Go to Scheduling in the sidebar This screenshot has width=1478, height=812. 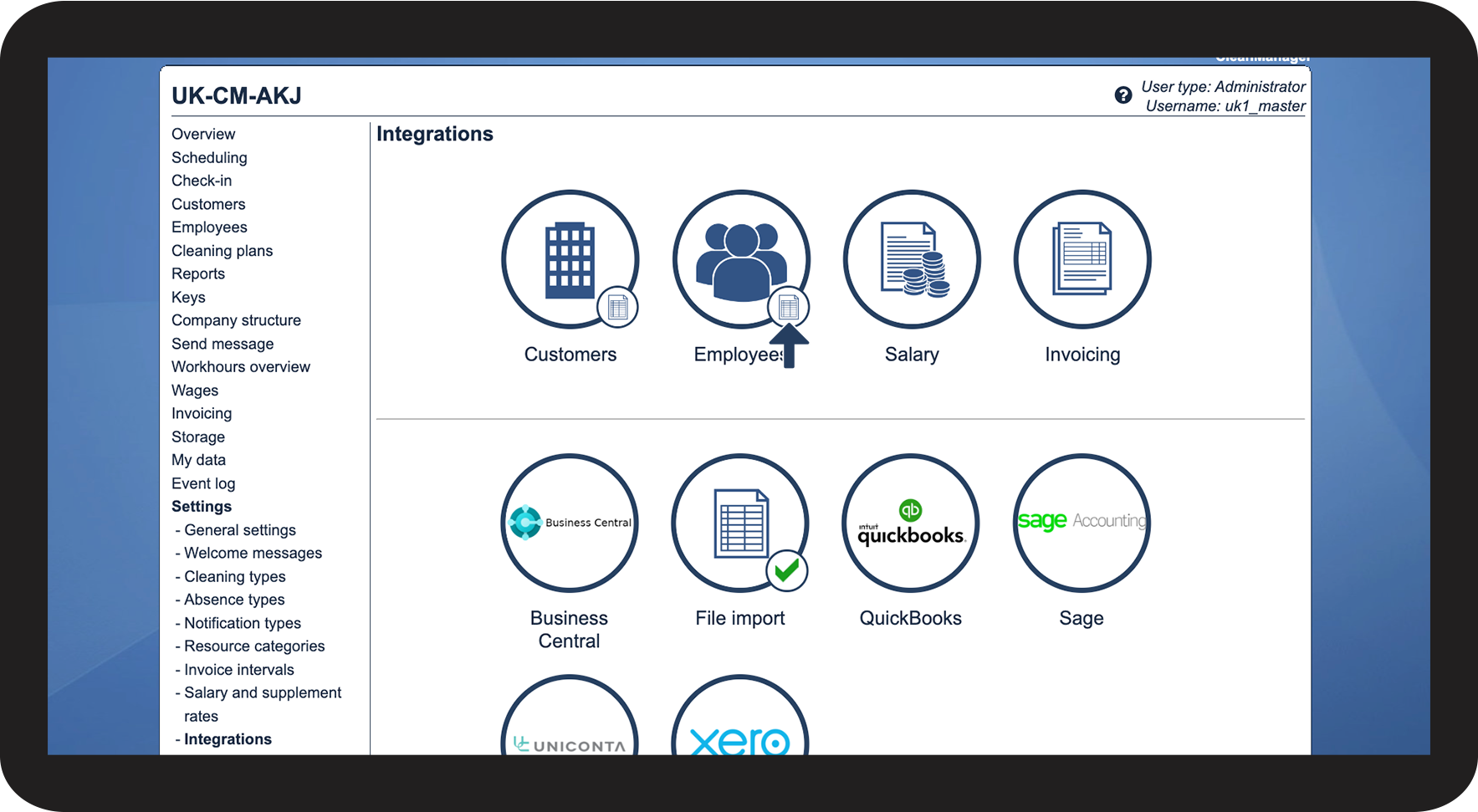(x=209, y=157)
